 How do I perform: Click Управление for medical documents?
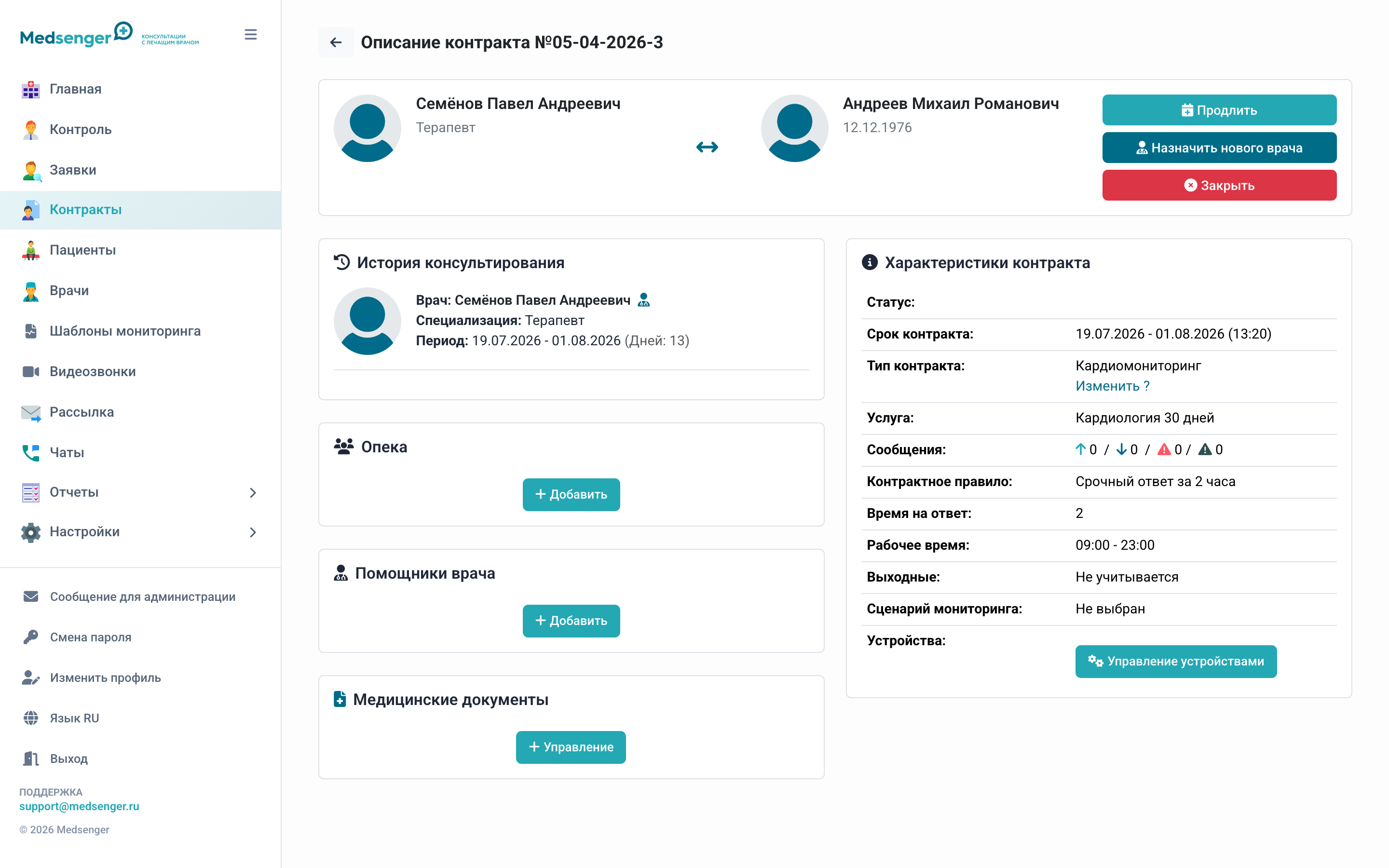point(571,747)
